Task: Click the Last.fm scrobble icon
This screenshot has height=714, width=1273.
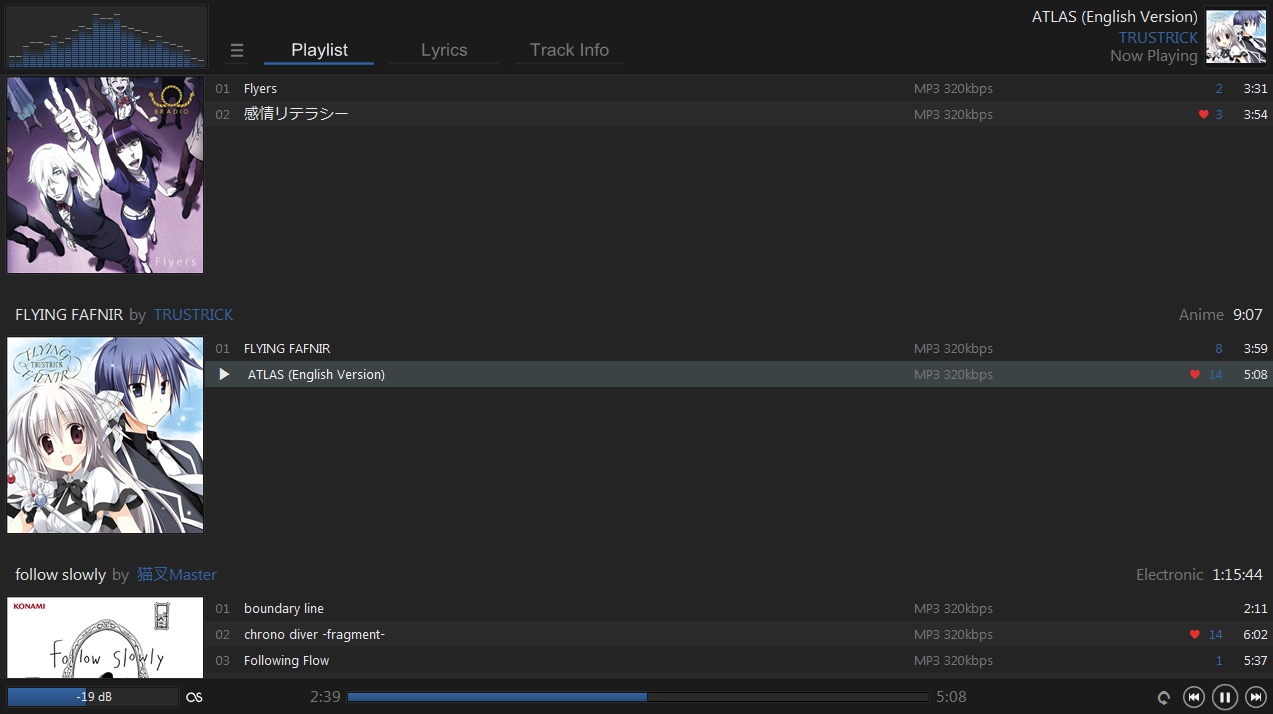Action: (194, 697)
